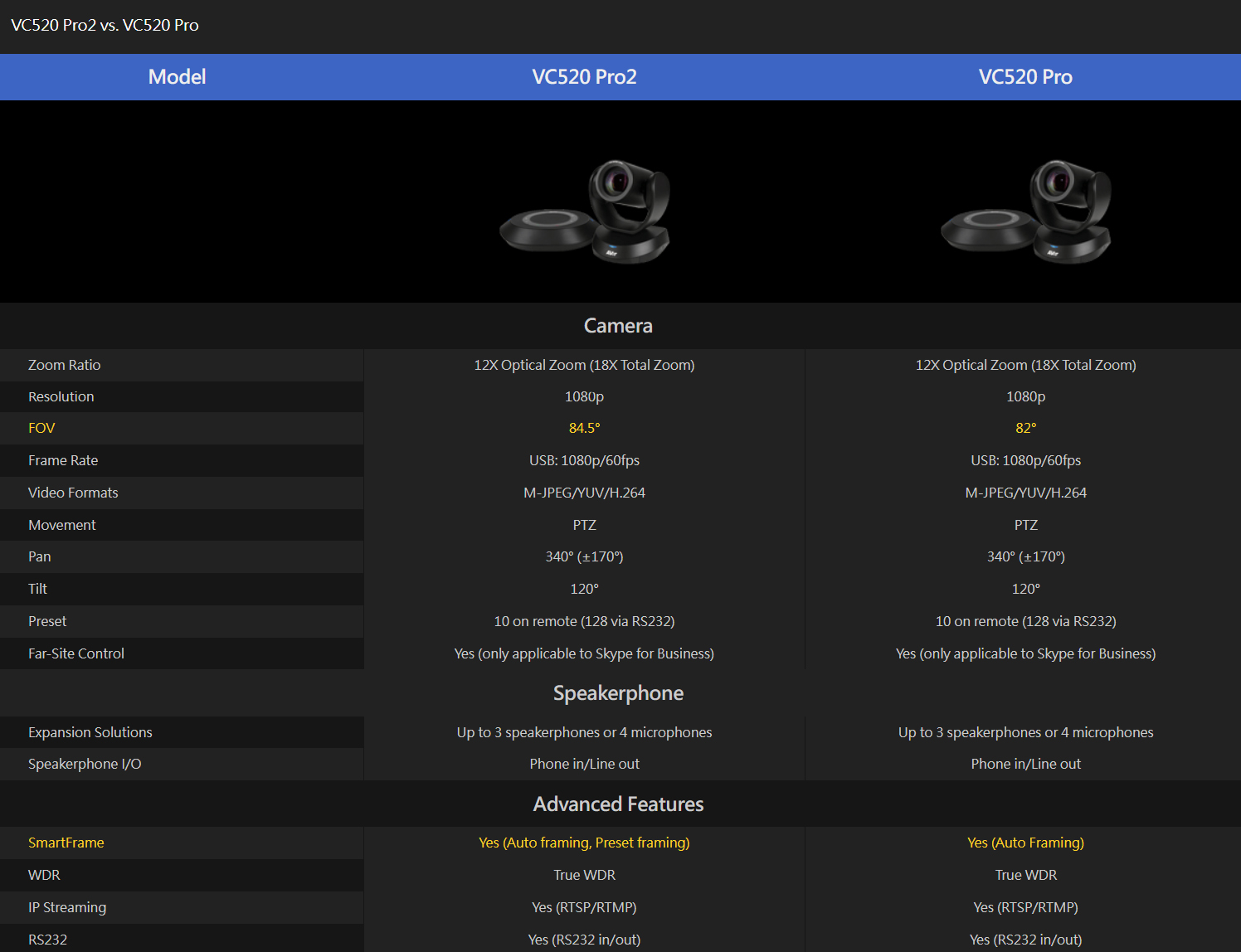
Task: Click VC520 Pro '1080p' resolution cell
Action: point(1026,396)
